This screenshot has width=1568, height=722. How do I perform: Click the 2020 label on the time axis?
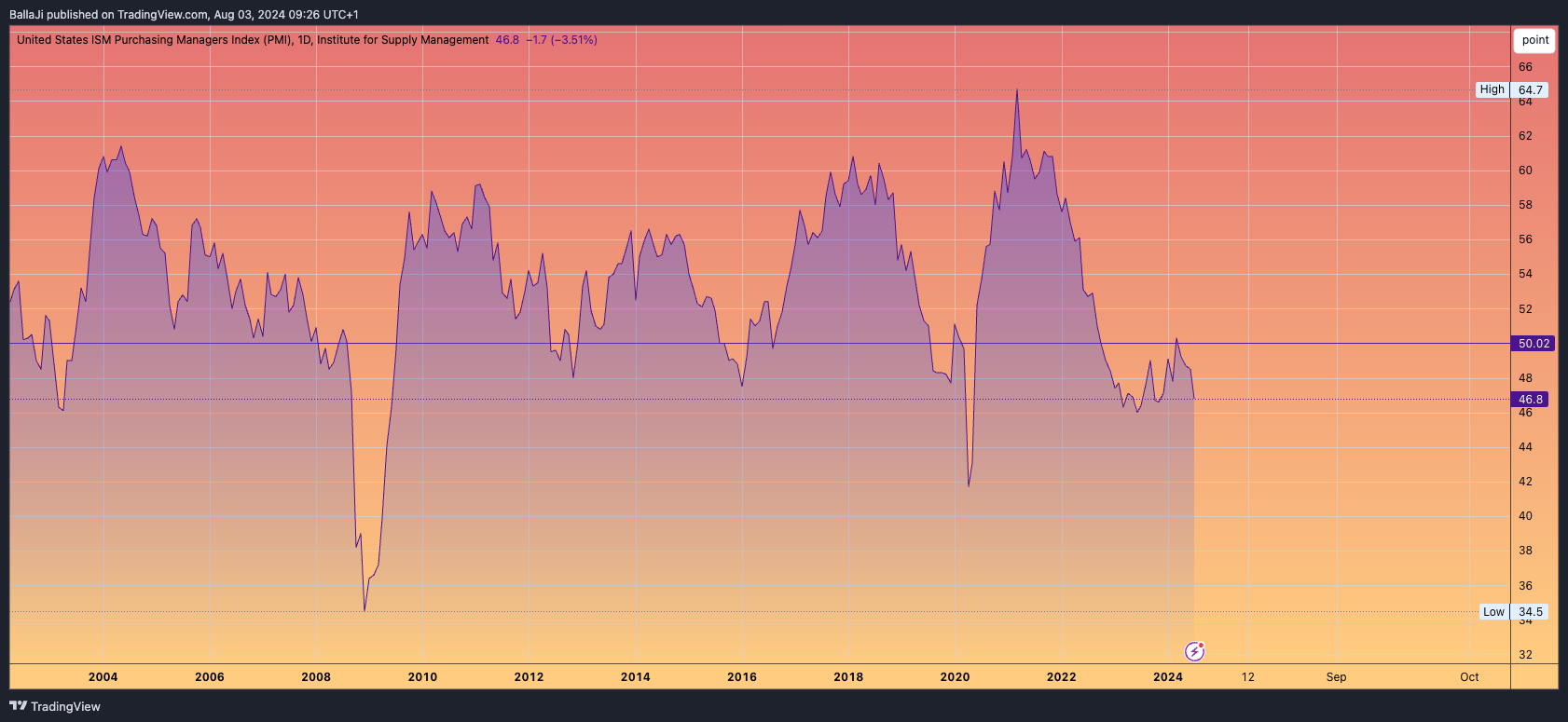click(955, 677)
